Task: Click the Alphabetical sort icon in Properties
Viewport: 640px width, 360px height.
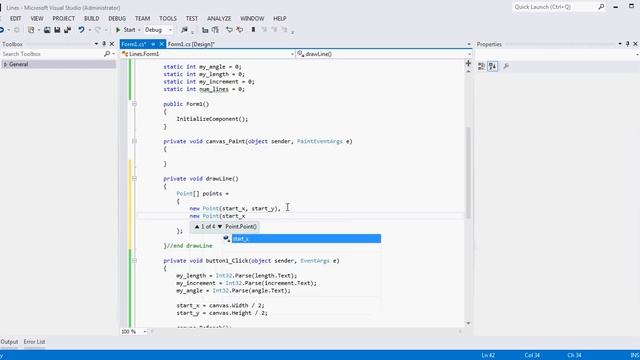Action: (493, 66)
